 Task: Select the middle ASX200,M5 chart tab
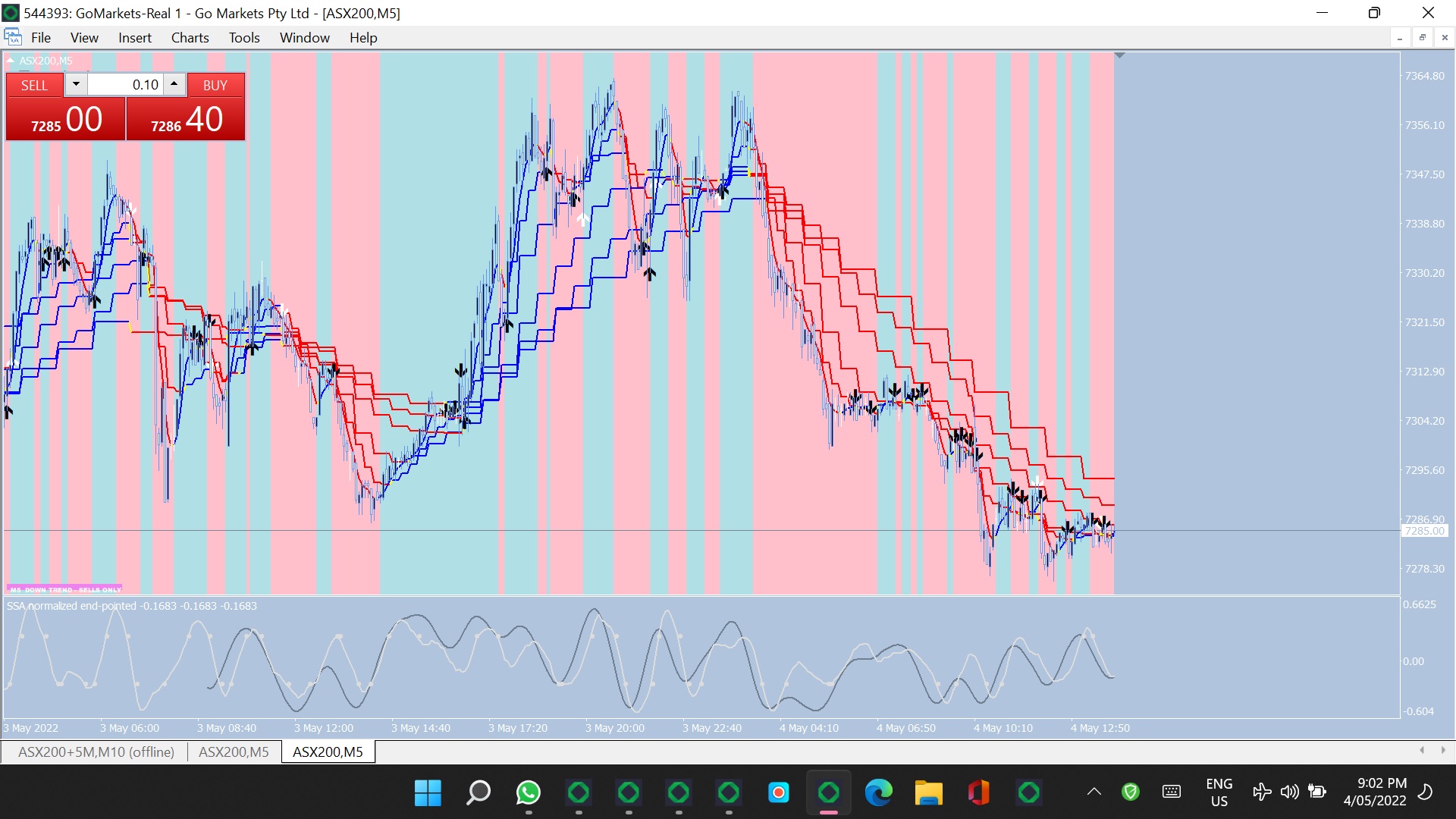pos(234,752)
